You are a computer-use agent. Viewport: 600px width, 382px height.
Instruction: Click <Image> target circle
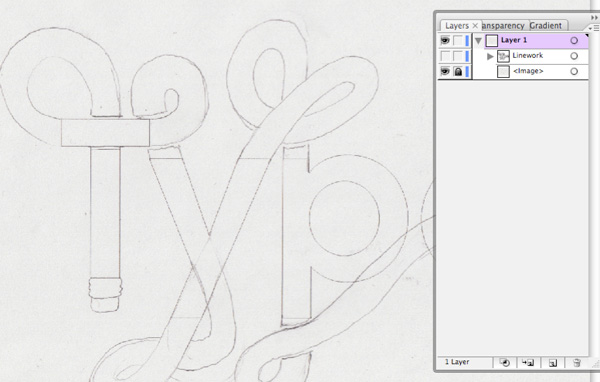[x=574, y=71]
